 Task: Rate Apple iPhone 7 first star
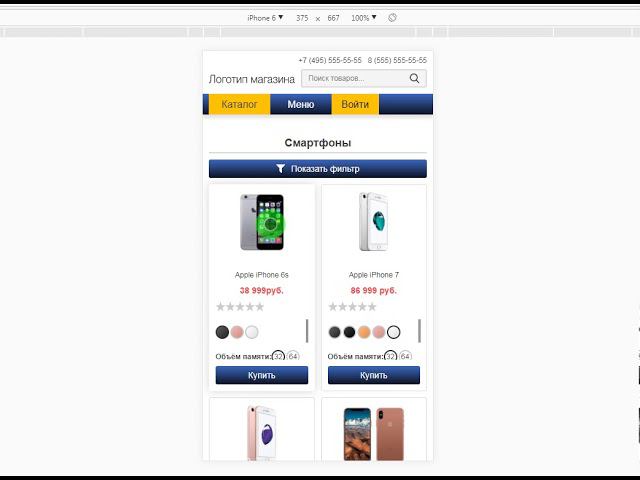pos(333,307)
